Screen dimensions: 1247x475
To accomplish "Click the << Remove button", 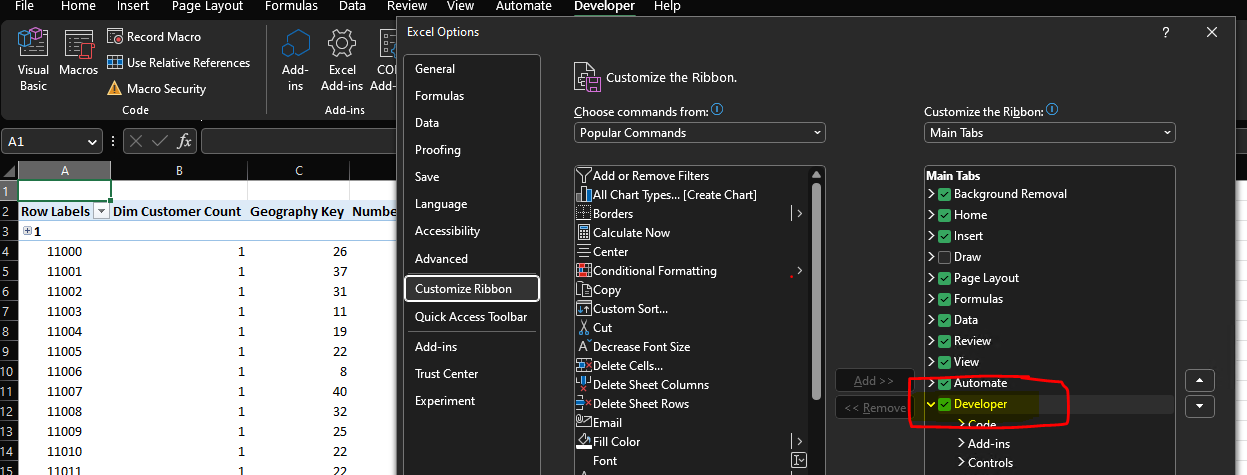I will 874,408.
